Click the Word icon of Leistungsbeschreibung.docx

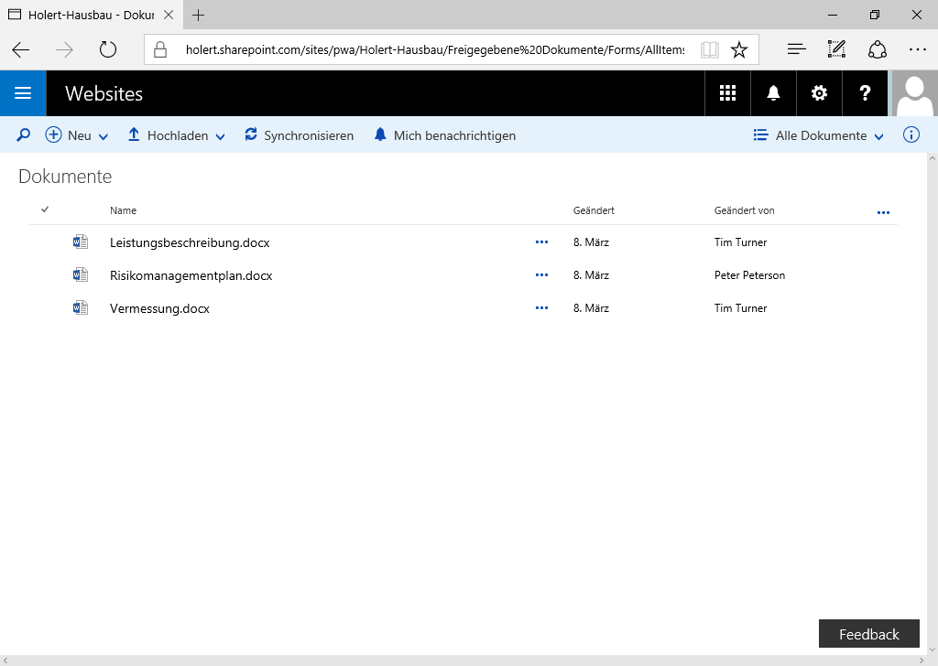click(80, 242)
